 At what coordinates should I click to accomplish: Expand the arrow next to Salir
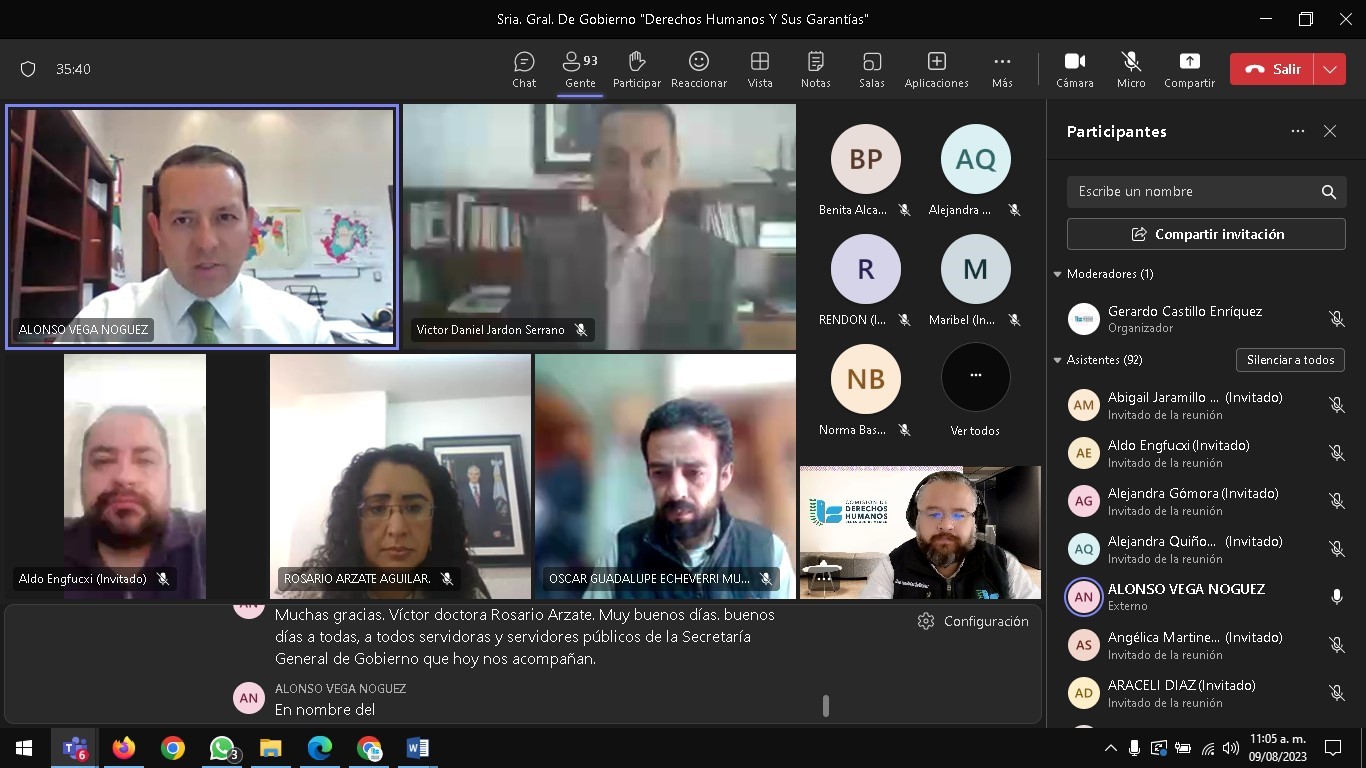pyautogui.click(x=1329, y=69)
